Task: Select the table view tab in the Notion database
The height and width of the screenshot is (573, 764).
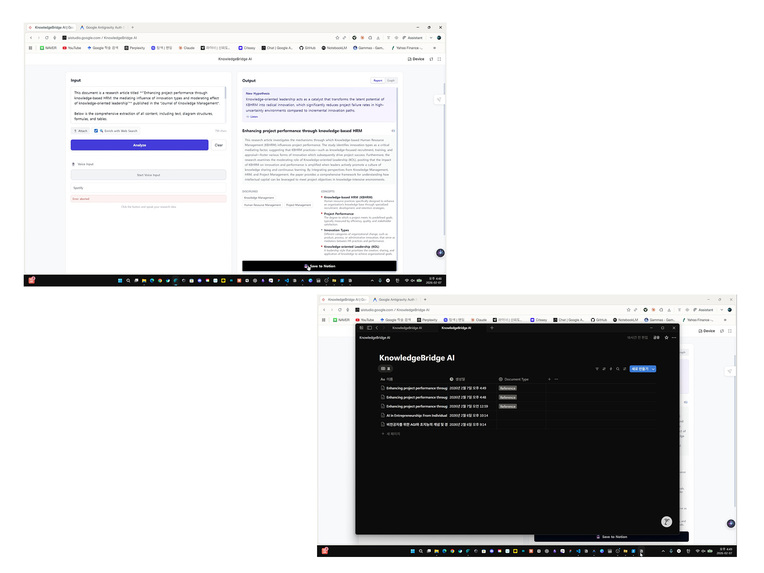Action: click(386, 369)
